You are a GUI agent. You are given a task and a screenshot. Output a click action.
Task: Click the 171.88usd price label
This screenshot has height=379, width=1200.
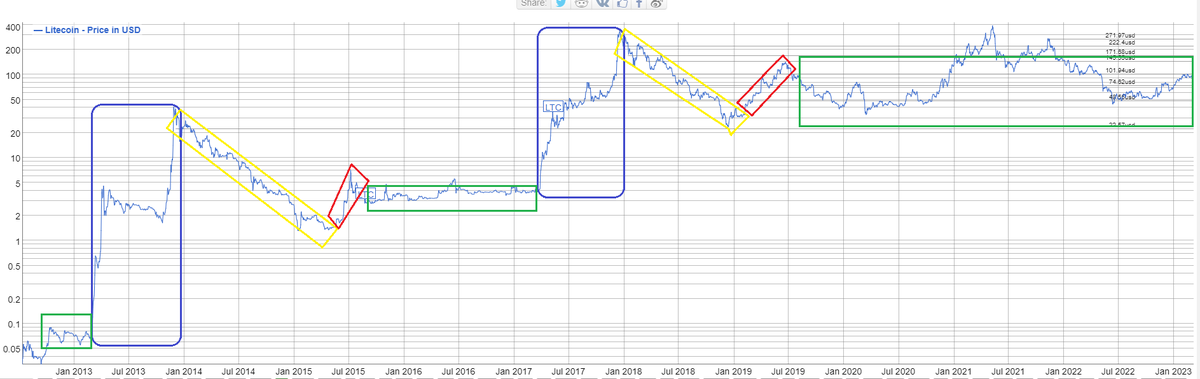point(1120,52)
